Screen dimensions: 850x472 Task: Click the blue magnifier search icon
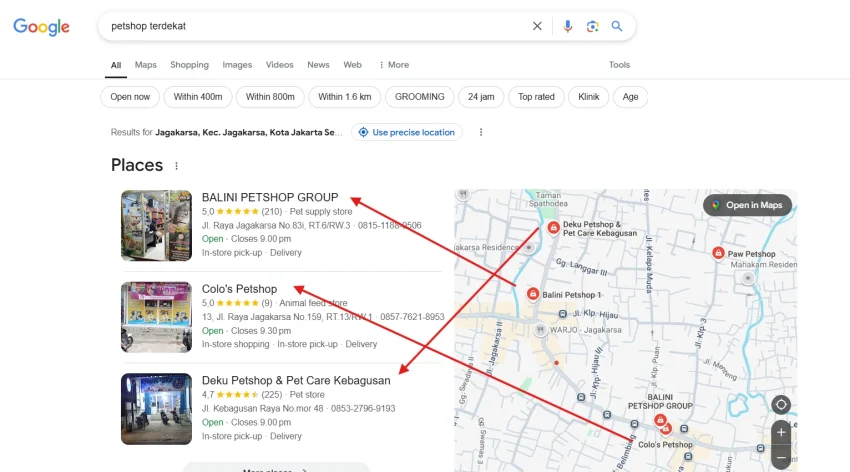click(x=617, y=26)
